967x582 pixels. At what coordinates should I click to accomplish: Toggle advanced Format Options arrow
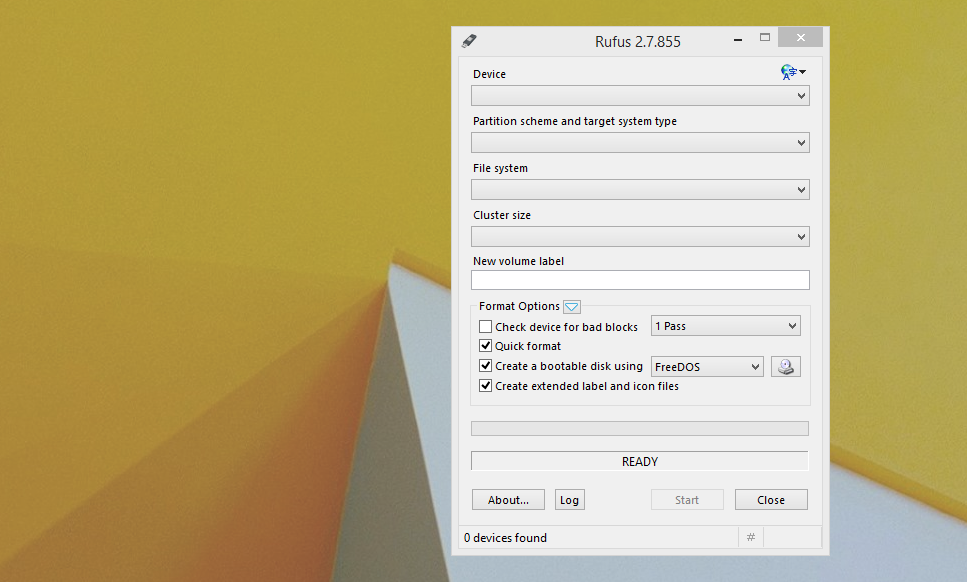[x=572, y=306]
